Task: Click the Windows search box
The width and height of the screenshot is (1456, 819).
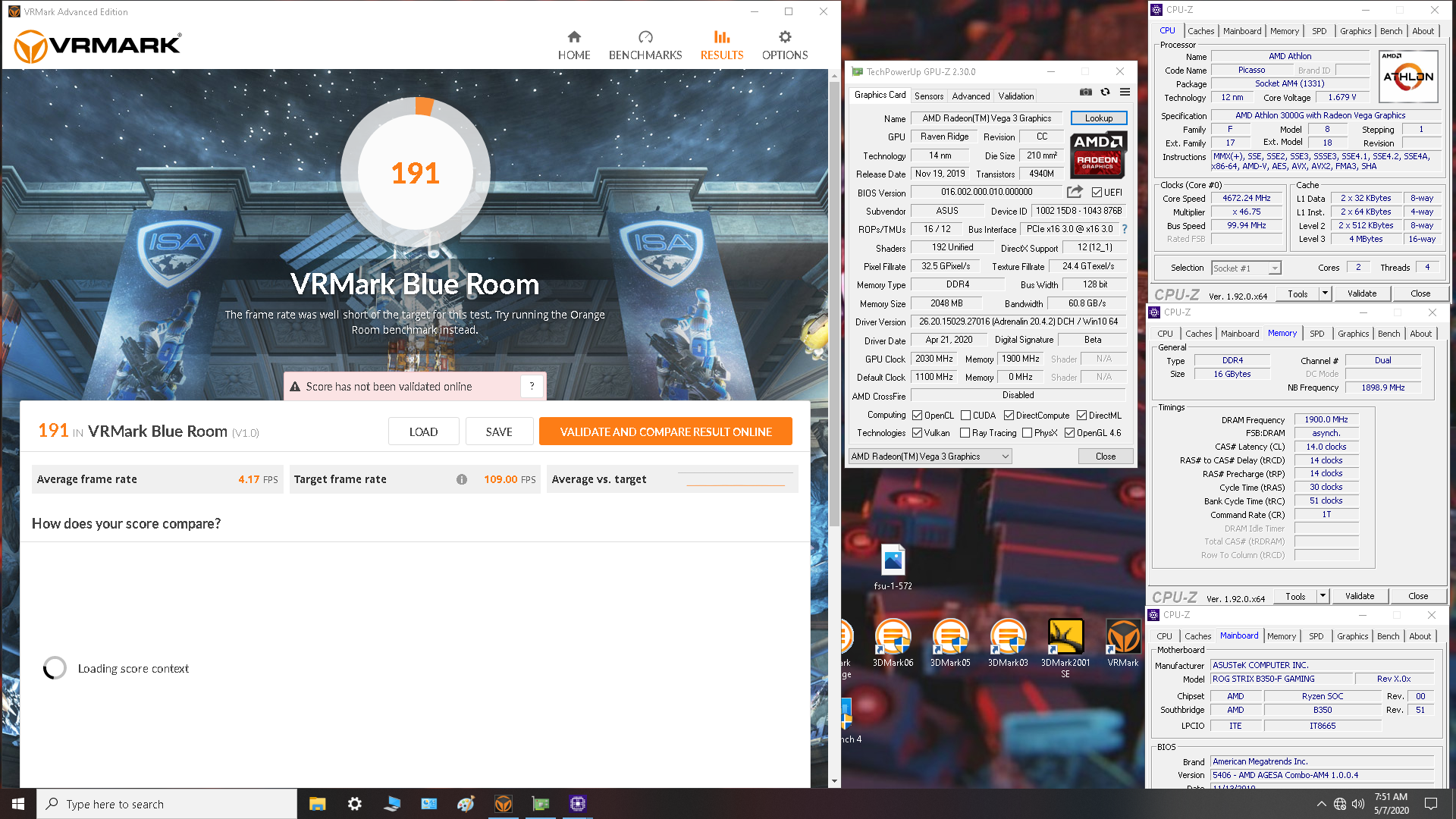Action: coord(167,804)
